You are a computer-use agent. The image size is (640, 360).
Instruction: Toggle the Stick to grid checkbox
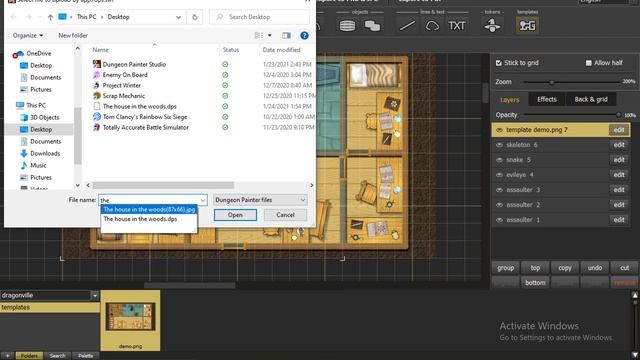(x=499, y=63)
